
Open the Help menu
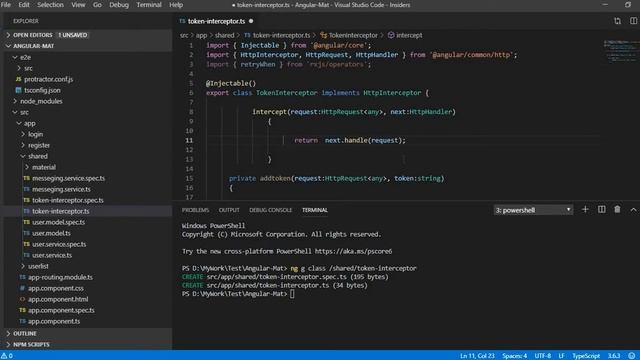[176, 5]
